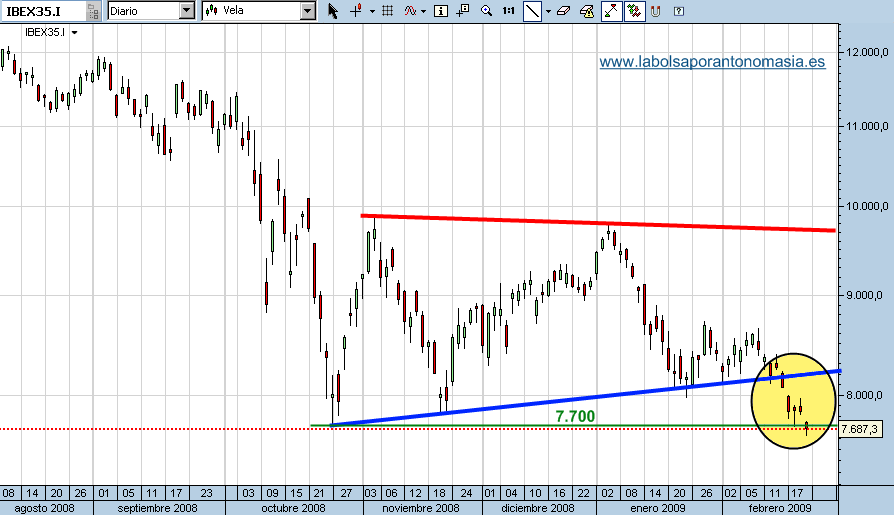Image resolution: width=894 pixels, height=516 pixels.
Task: Toggle the trend line drawing tool
Action: click(x=532, y=11)
